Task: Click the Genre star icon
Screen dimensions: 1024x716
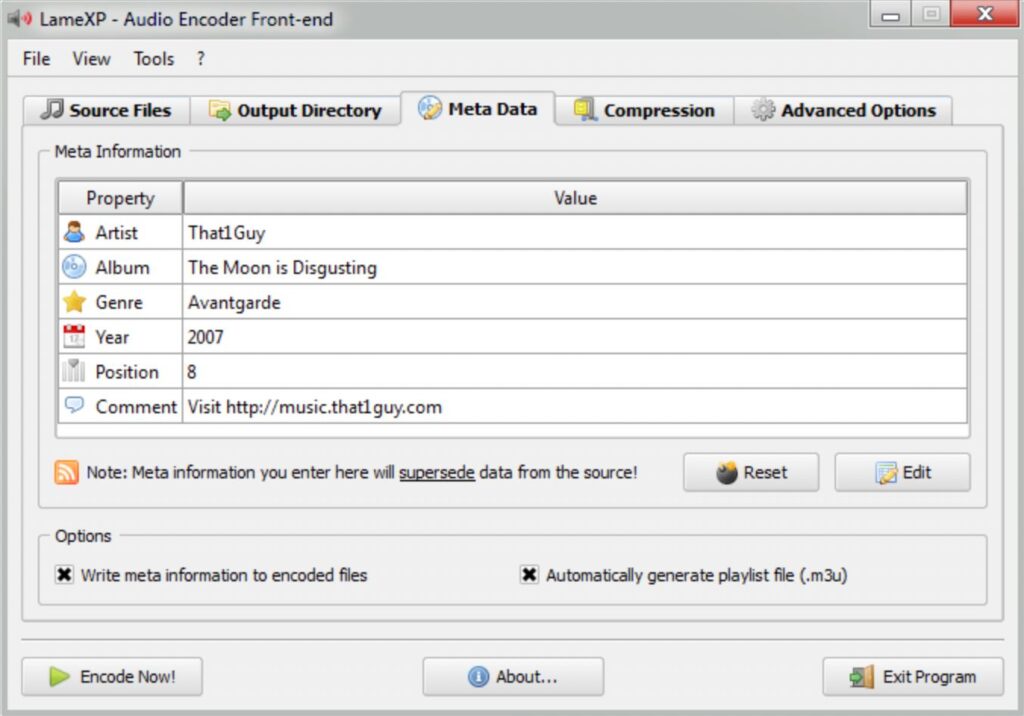Action: 74,302
